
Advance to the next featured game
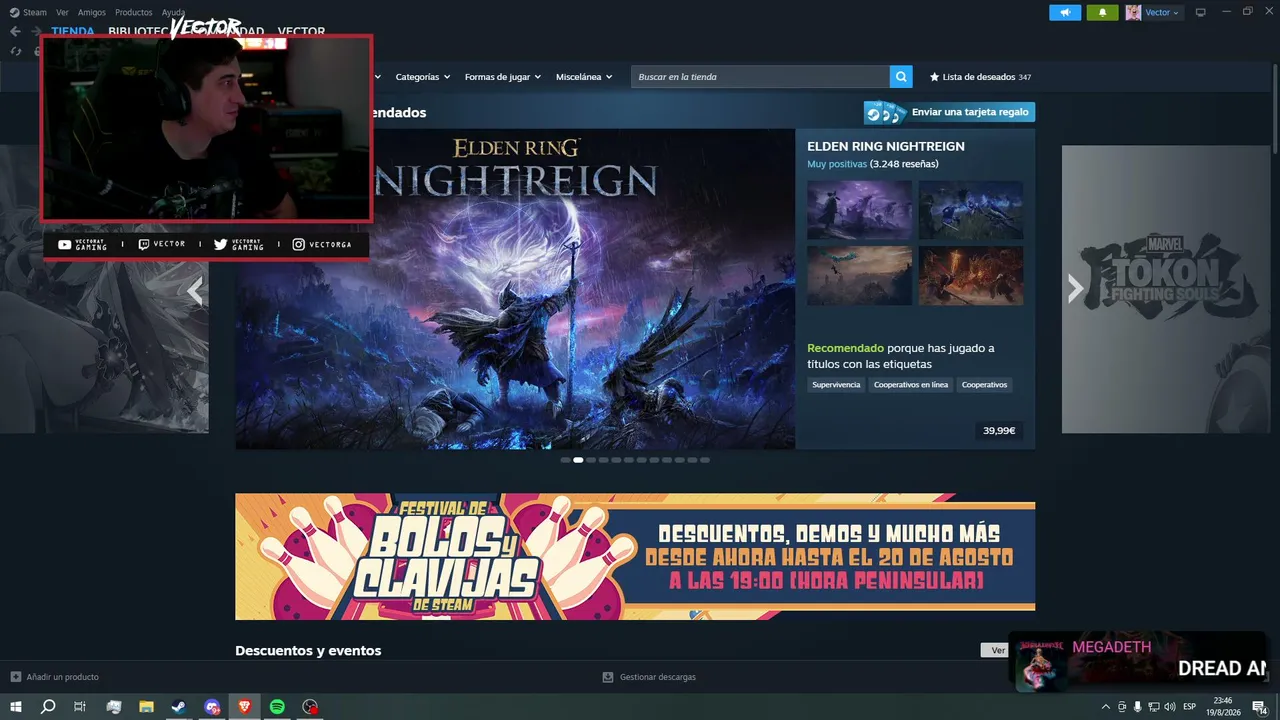tap(1075, 289)
